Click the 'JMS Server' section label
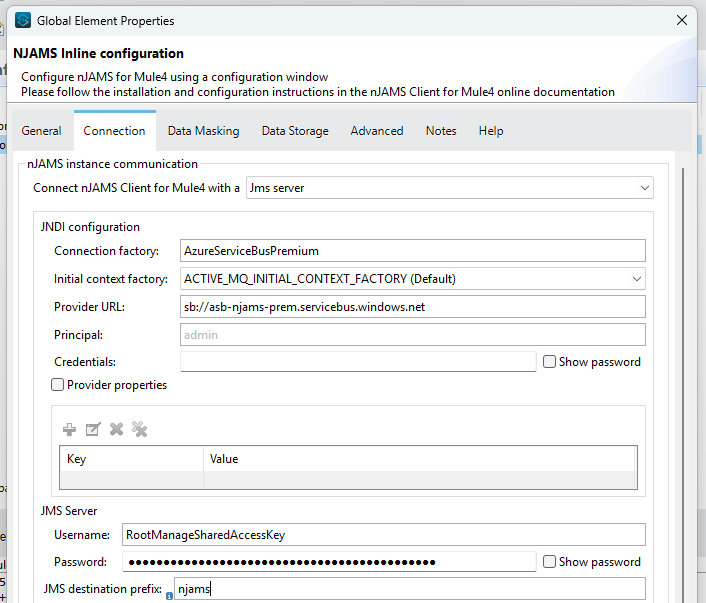 click(69, 511)
